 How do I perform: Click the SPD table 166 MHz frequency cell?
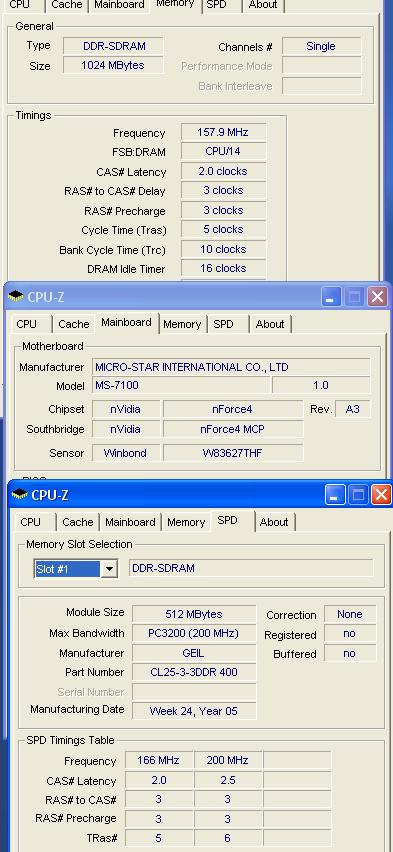159,760
